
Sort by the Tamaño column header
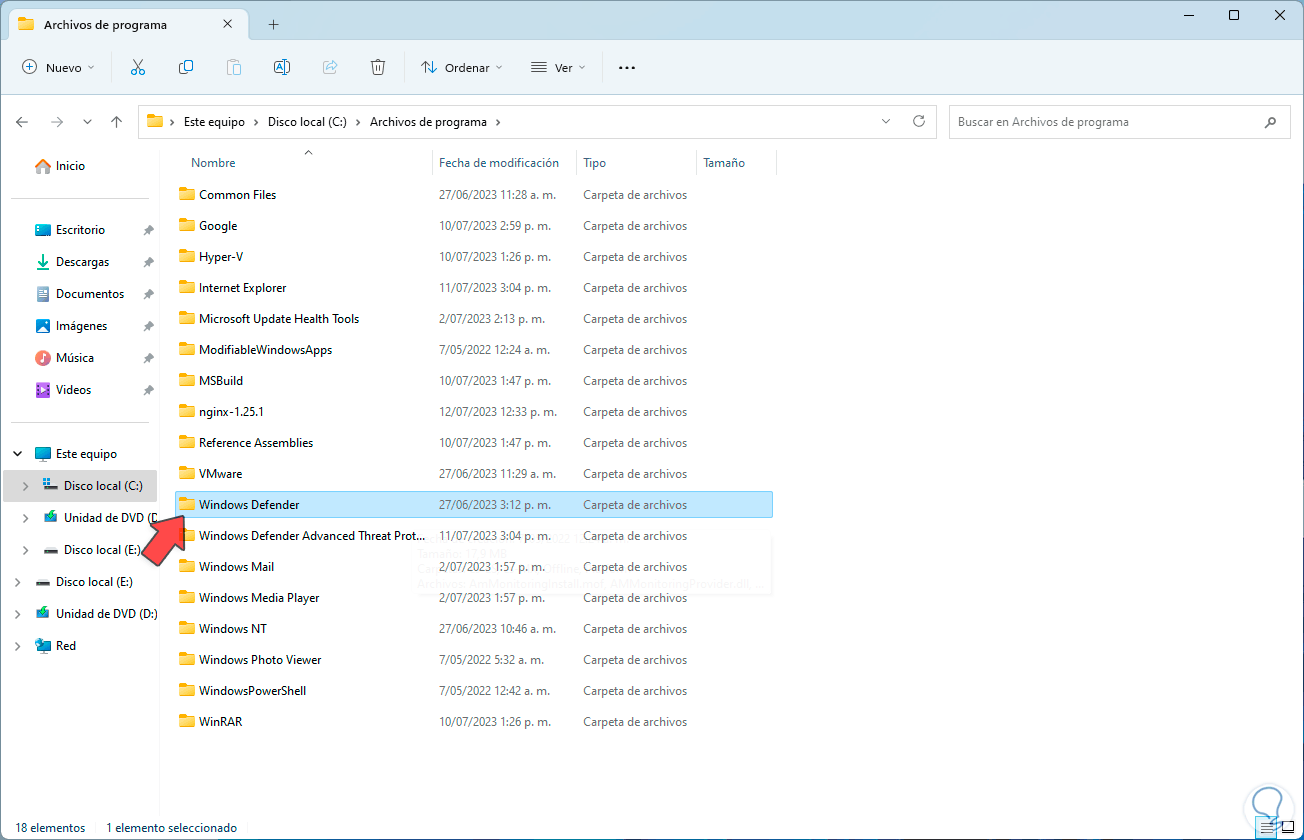(x=724, y=163)
